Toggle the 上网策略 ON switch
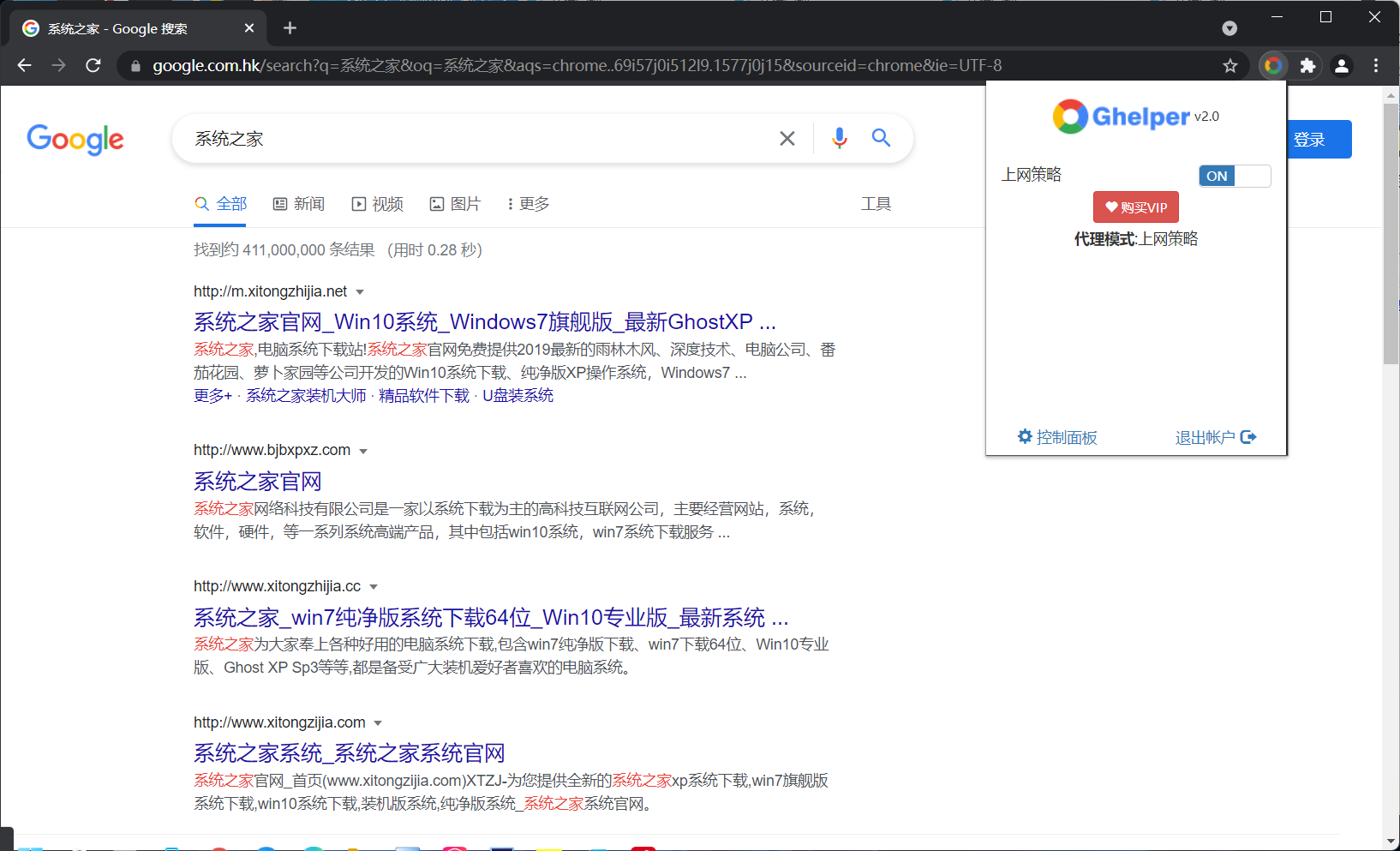The image size is (1400, 851). click(1234, 176)
